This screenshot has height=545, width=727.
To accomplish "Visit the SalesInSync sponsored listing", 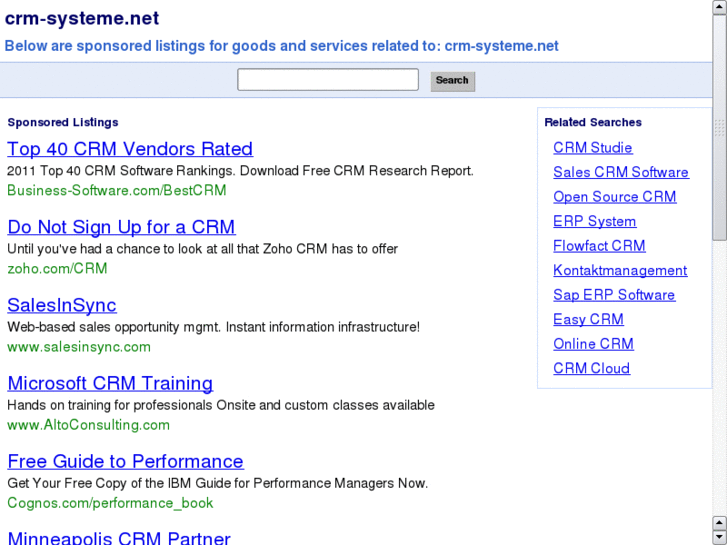I will coord(62,305).
